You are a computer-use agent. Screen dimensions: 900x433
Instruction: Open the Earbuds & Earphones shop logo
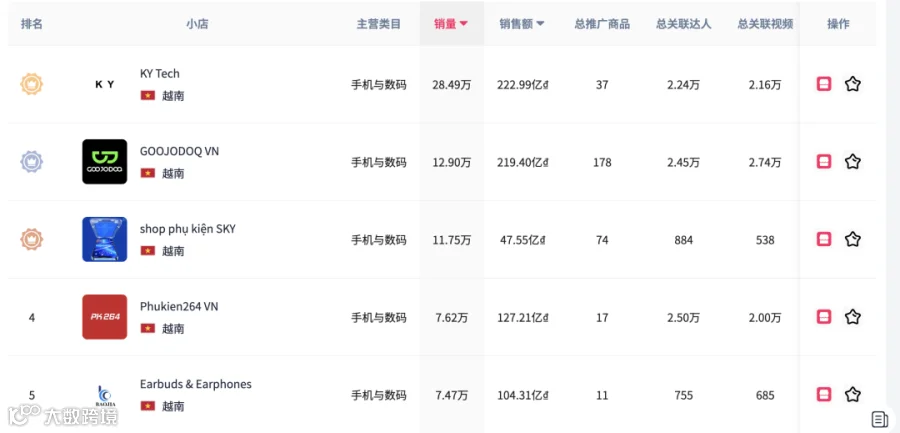pos(104,395)
